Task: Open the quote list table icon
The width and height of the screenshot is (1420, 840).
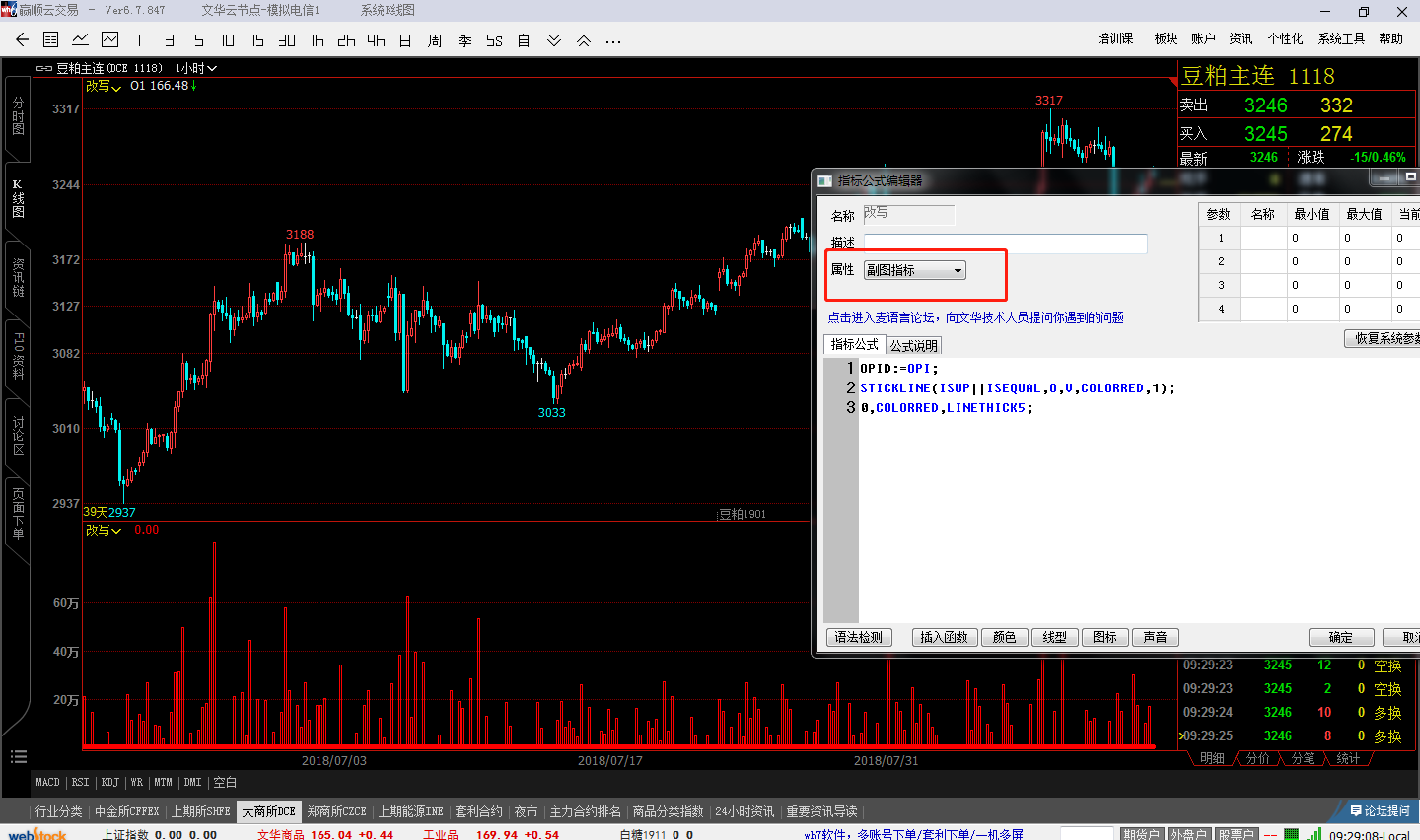Action: [x=51, y=40]
